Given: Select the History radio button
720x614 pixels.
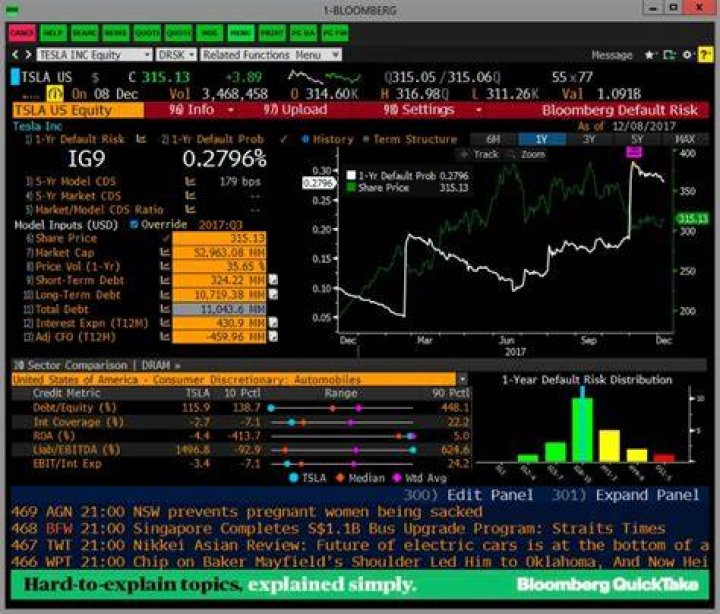Looking at the screenshot, I should pyautogui.click(x=305, y=139).
